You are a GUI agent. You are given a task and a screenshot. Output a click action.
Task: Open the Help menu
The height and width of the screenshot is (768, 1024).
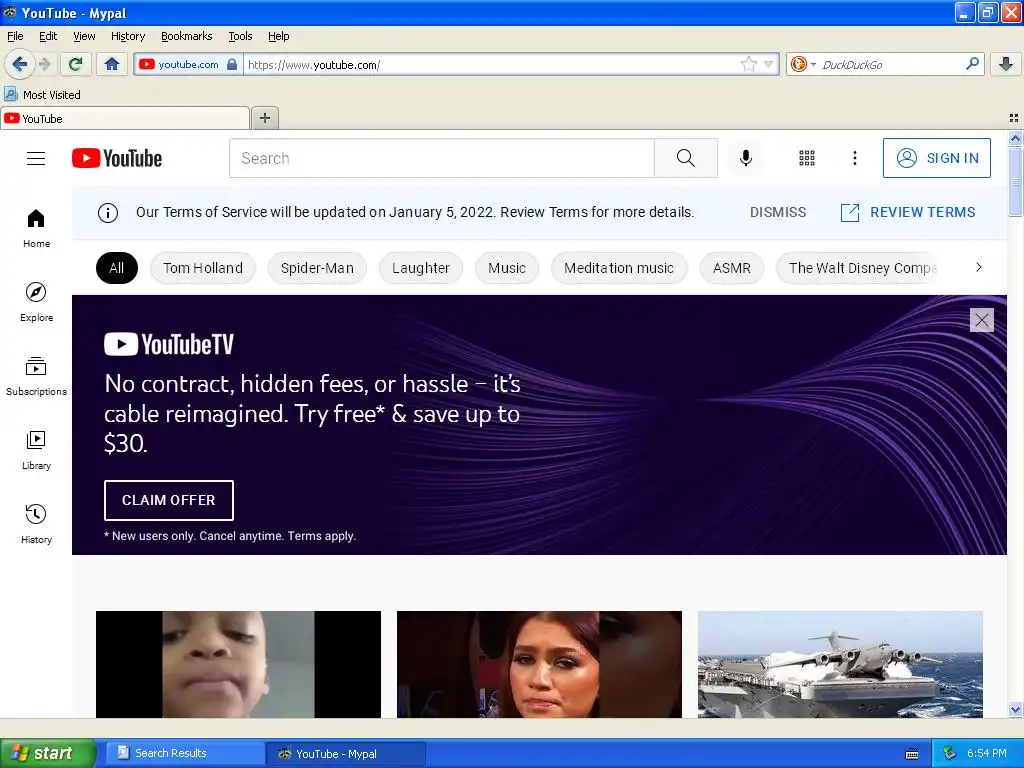[278, 36]
